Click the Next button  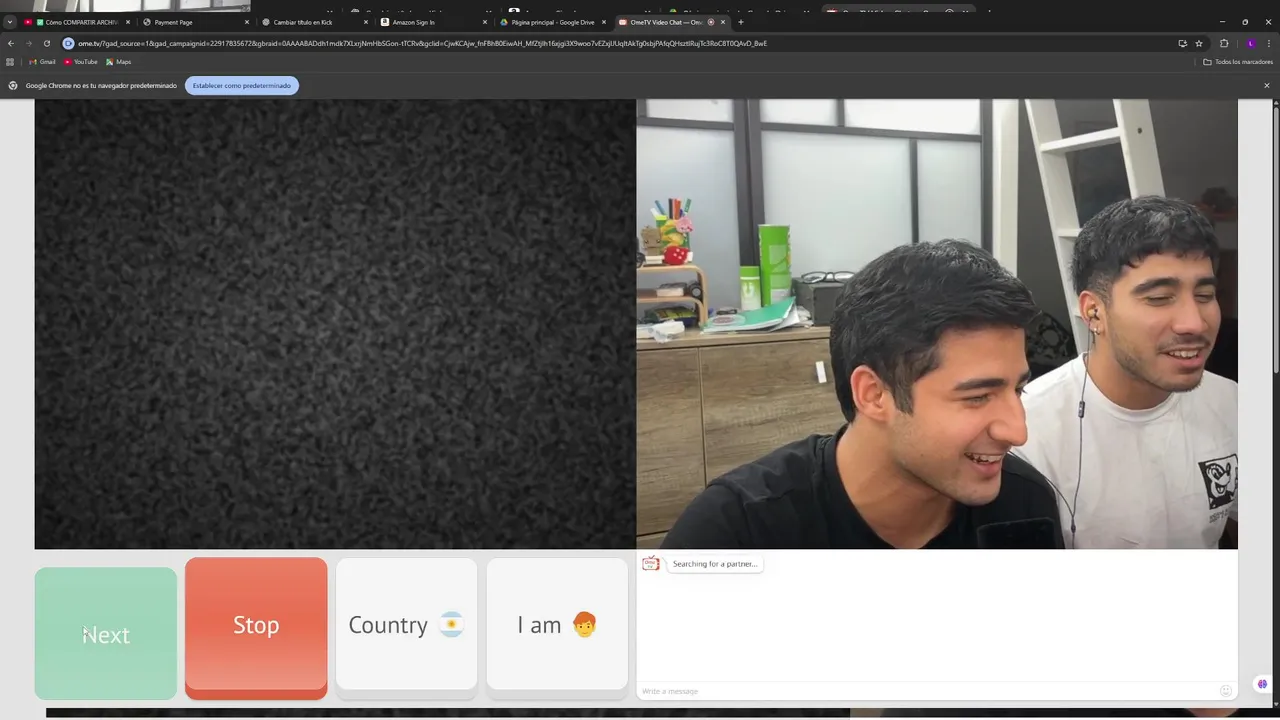[x=106, y=633]
